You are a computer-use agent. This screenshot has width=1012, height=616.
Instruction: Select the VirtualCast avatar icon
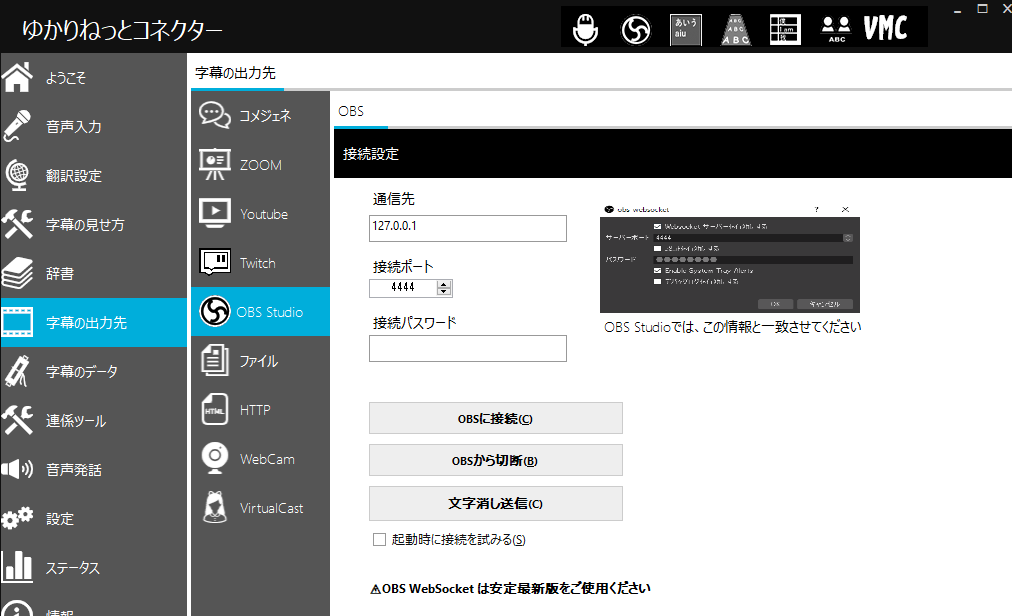[215, 508]
